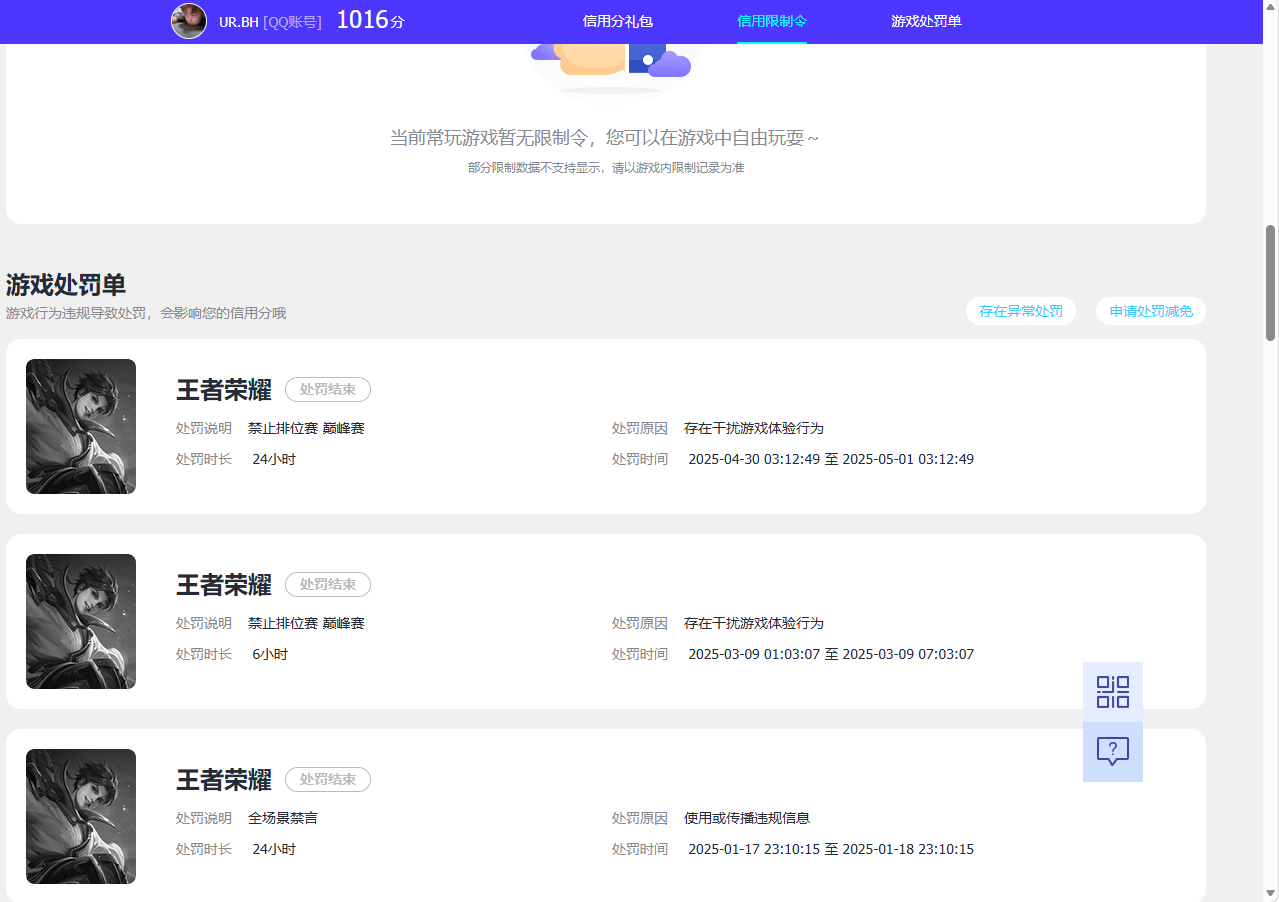Click 申请处罚减免 button
This screenshot has height=902, width=1279.
pyautogui.click(x=1151, y=311)
